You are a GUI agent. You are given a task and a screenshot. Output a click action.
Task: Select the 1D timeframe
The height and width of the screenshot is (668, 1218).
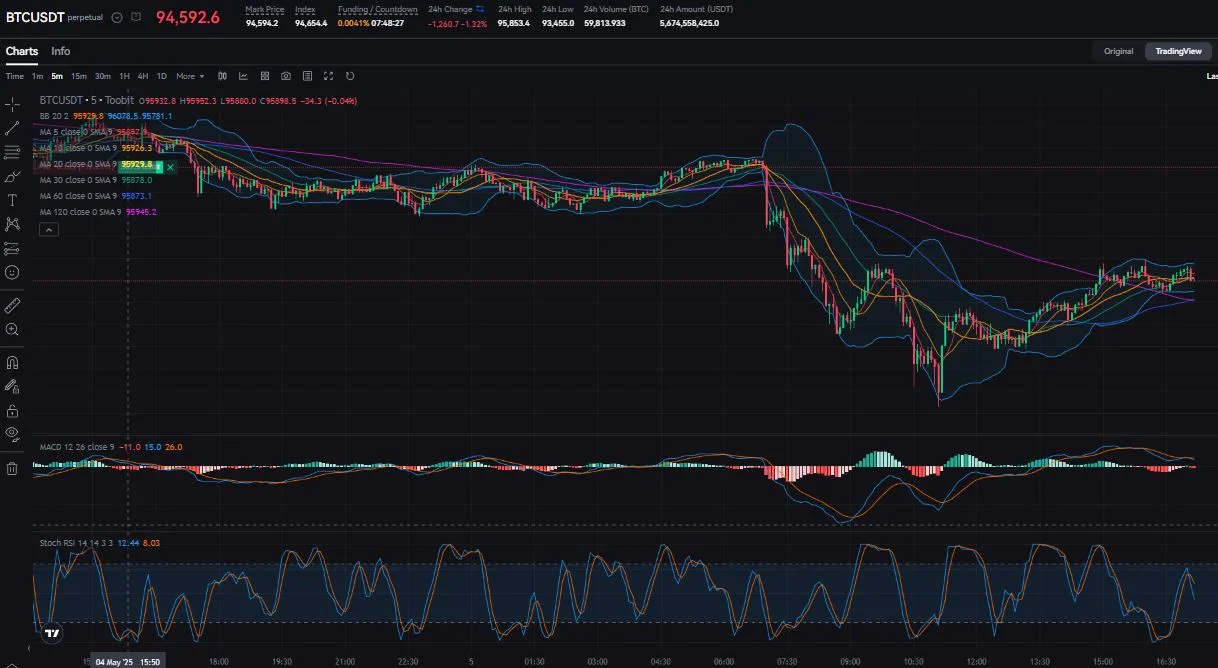(161, 76)
